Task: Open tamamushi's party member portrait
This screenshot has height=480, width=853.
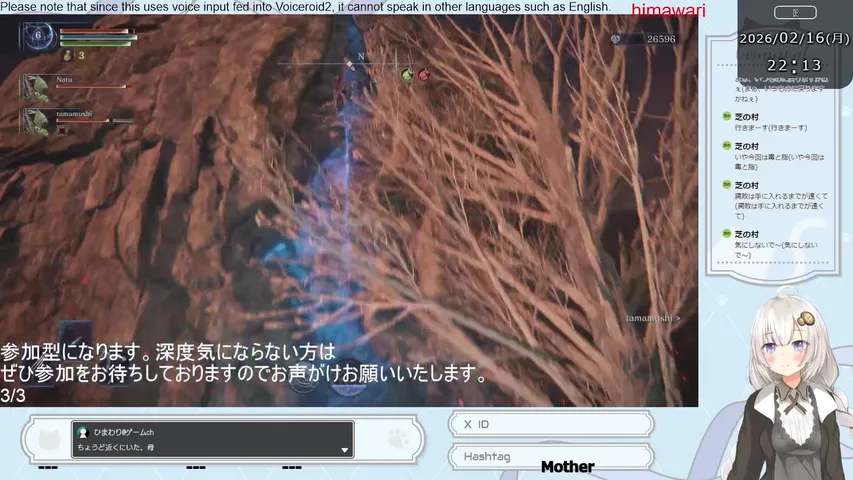Action: [x=36, y=121]
